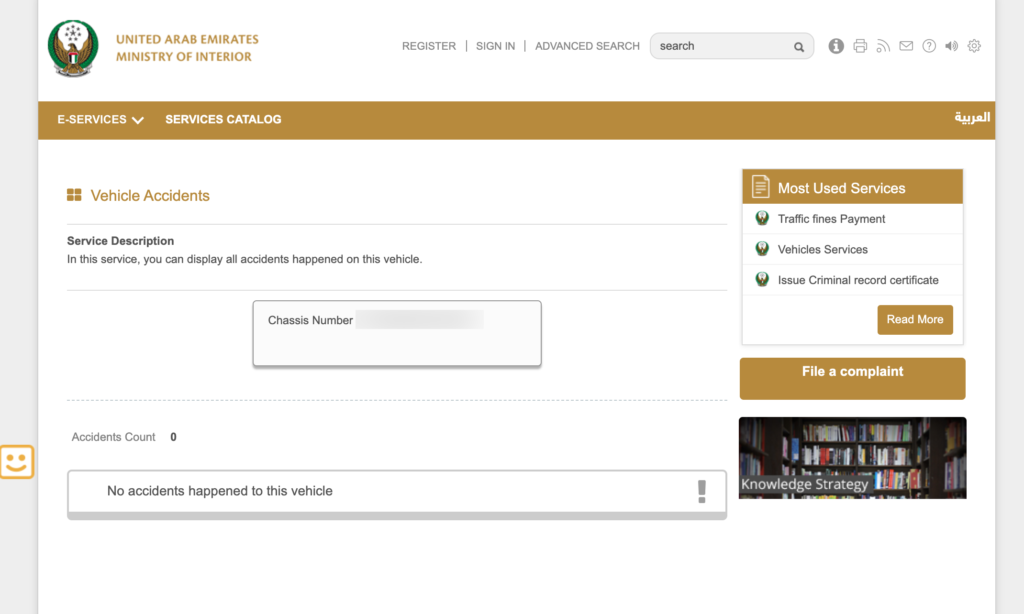Screen dimensions: 1024x614
Task: Click emblem icon beside Vehicles Services
Action: coord(761,249)
